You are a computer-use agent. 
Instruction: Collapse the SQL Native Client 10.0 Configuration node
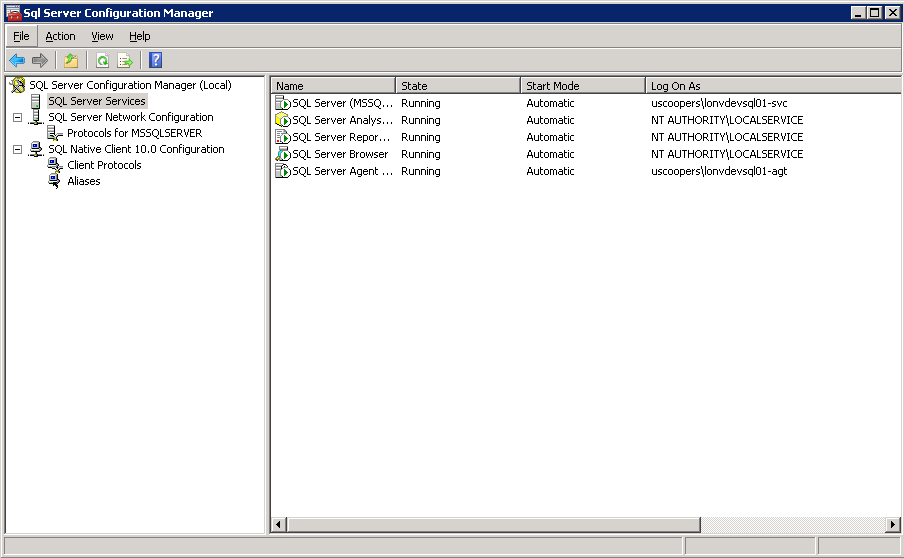[17, 149]
